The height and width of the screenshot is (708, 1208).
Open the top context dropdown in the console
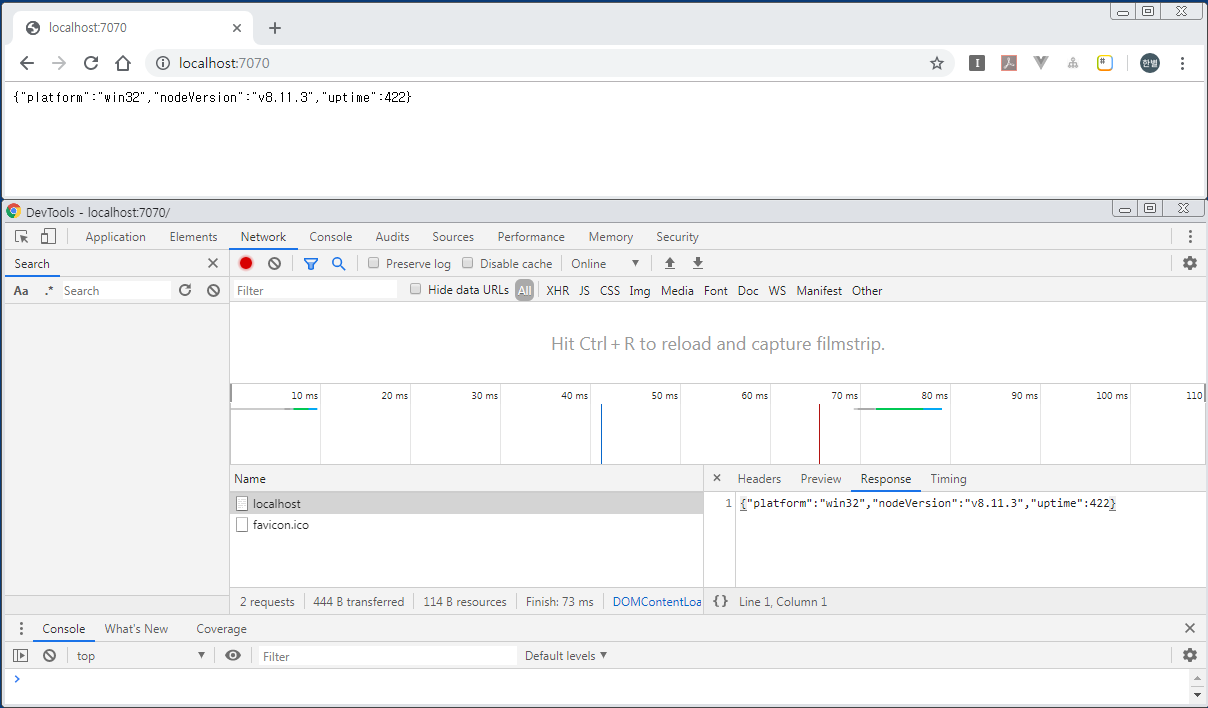[141, 656]
